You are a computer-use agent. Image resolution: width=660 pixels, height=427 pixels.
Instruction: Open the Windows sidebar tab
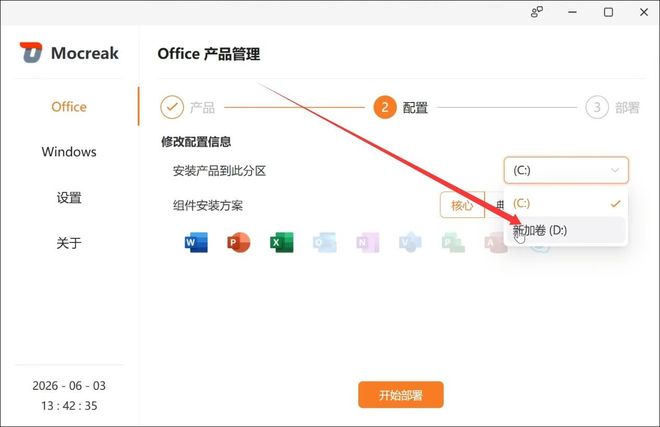pyautogui.click(x=69, y=152)
